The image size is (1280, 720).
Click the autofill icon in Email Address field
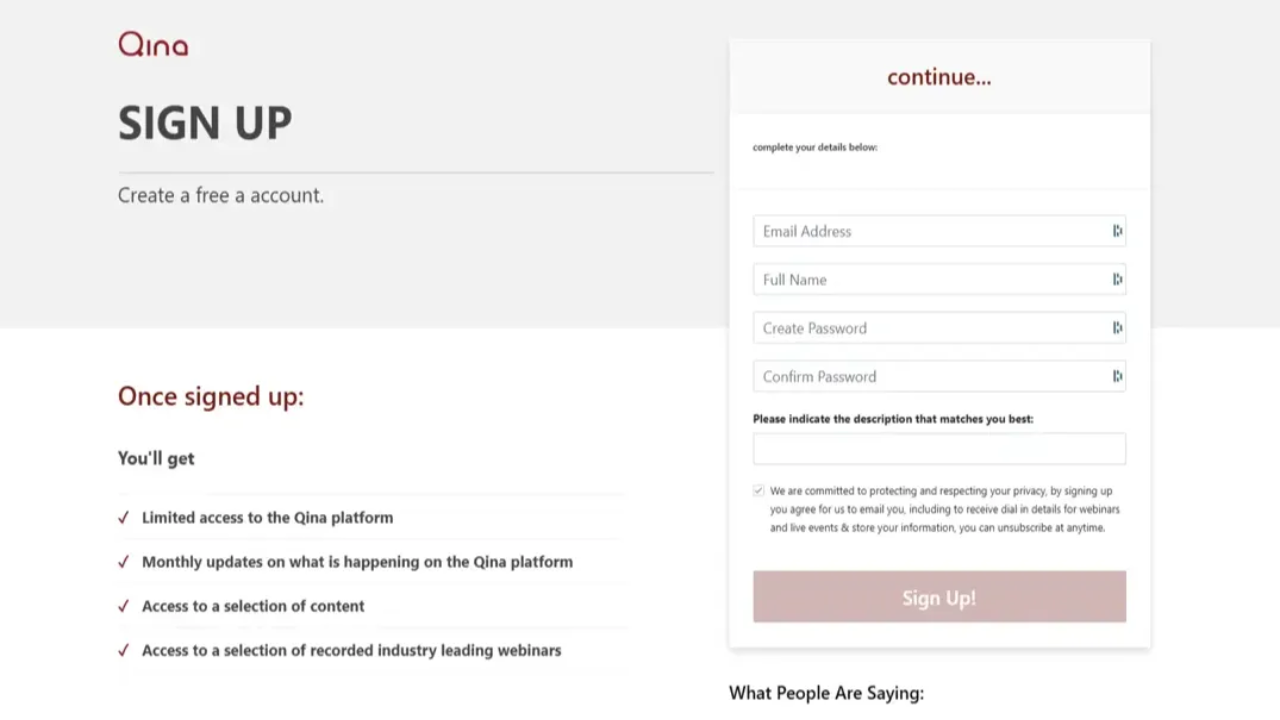click(x=1117, y=231)
